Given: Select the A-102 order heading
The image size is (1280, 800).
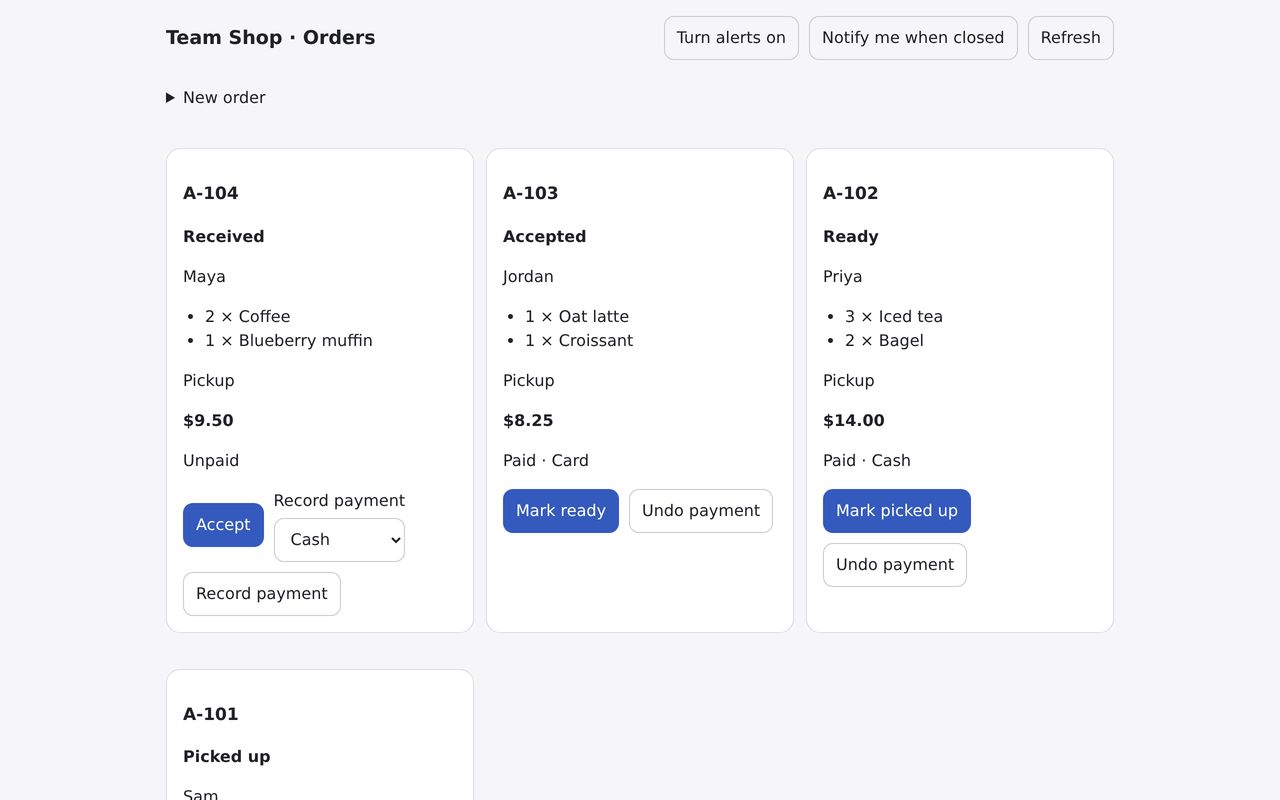Looking at the screenshot, I should click(851, 193).
